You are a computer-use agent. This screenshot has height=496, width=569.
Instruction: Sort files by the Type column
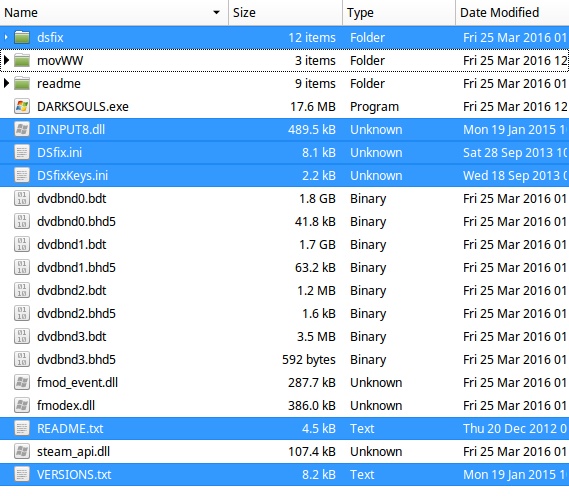[399, 12]
